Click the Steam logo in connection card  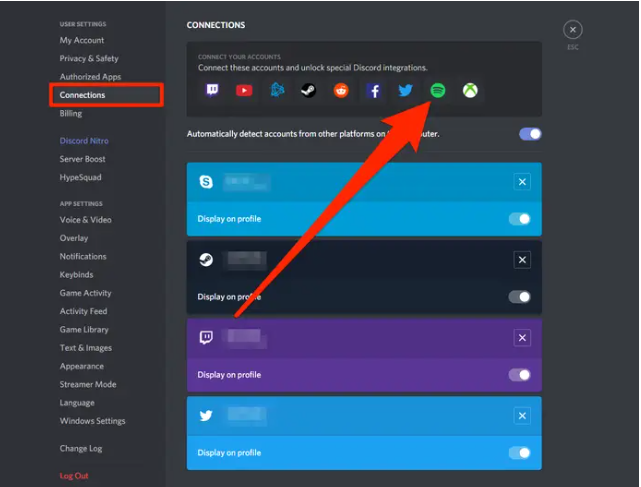206,259
